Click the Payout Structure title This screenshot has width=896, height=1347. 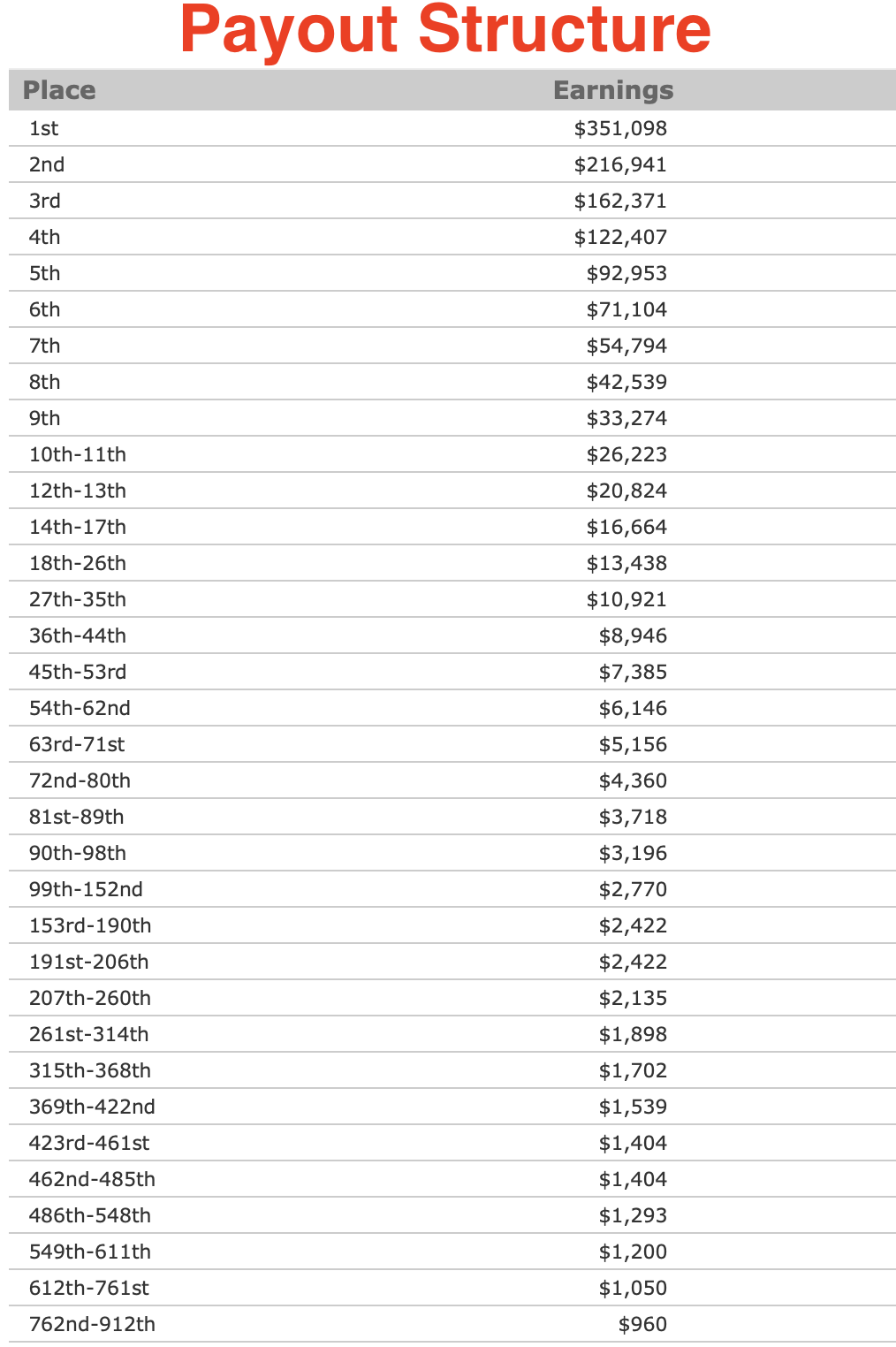coord(445,30)
